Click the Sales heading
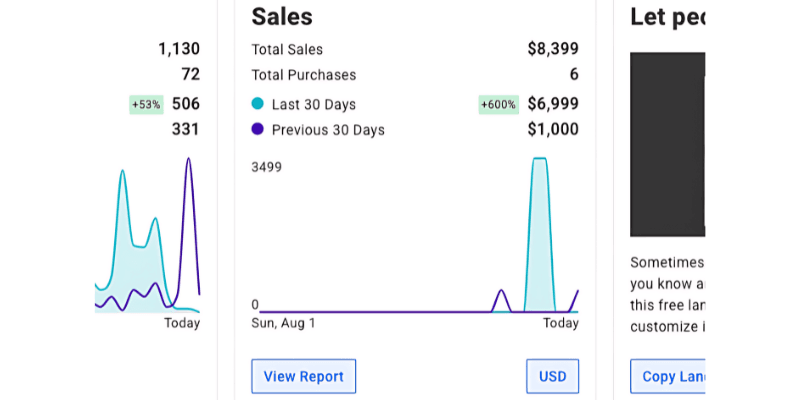 (x=282, y=16)
